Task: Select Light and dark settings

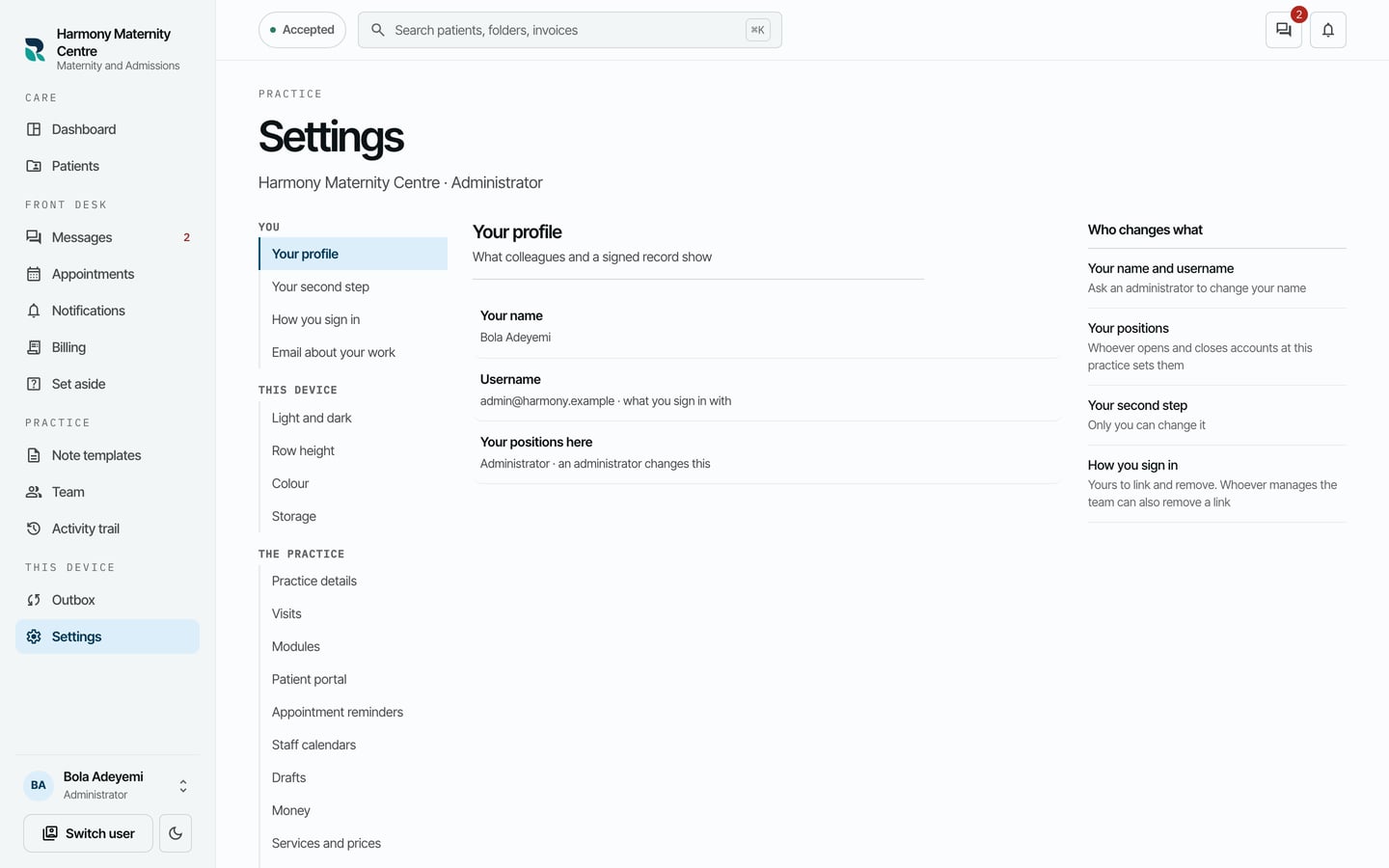Action: (353, 418)
